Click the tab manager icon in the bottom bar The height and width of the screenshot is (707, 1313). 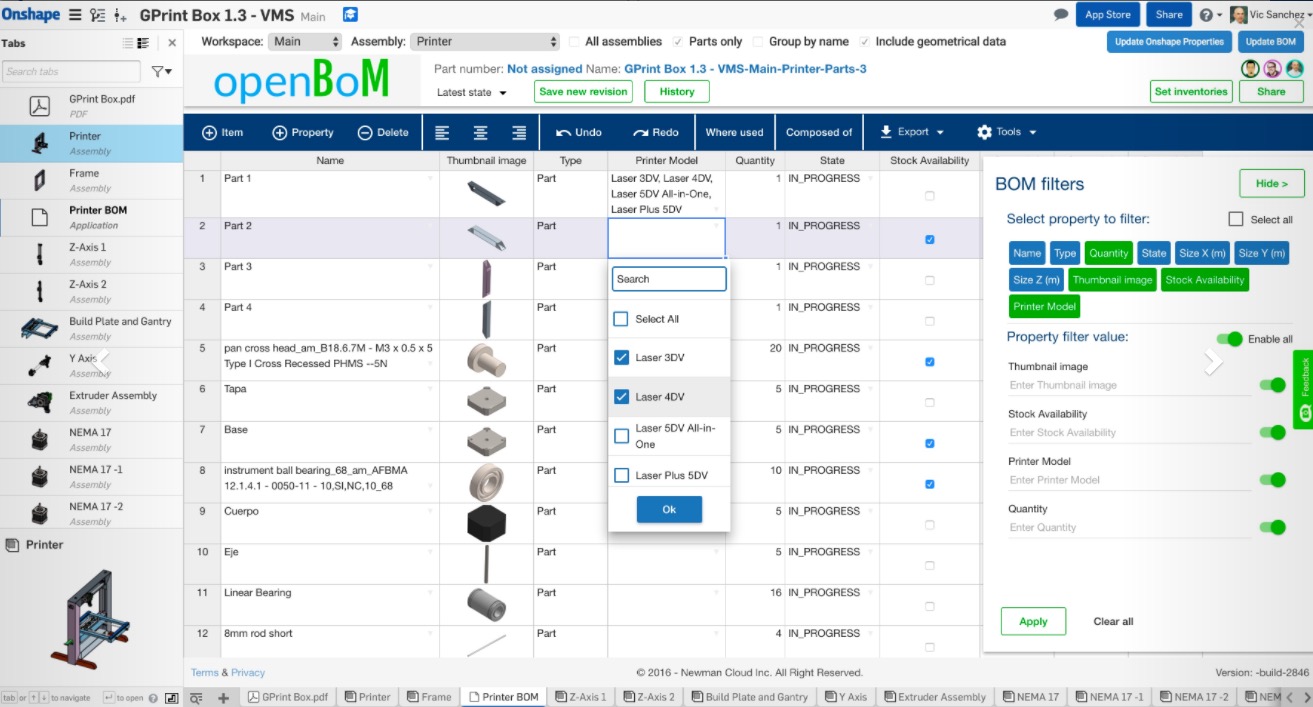(x=197, y=697)
